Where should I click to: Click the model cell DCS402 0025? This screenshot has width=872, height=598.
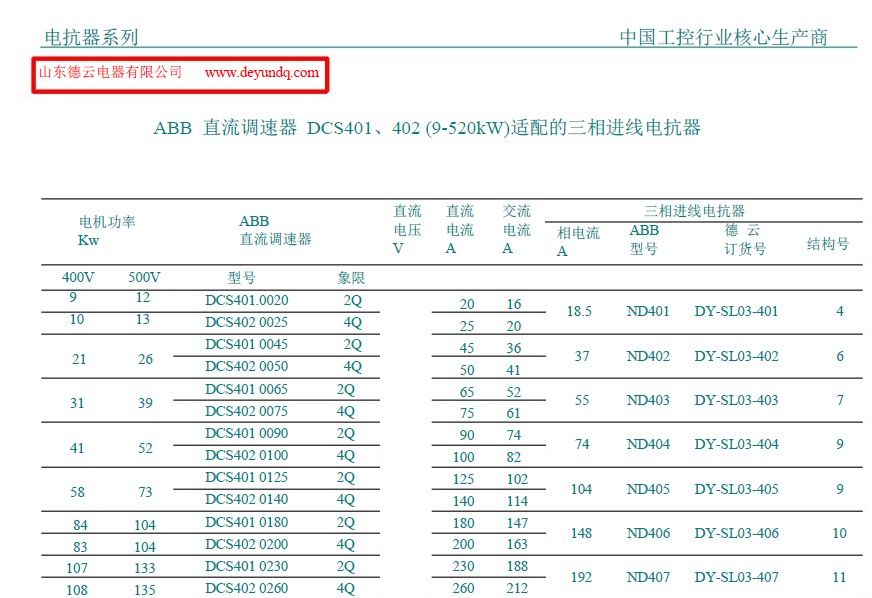click(247, 323)
